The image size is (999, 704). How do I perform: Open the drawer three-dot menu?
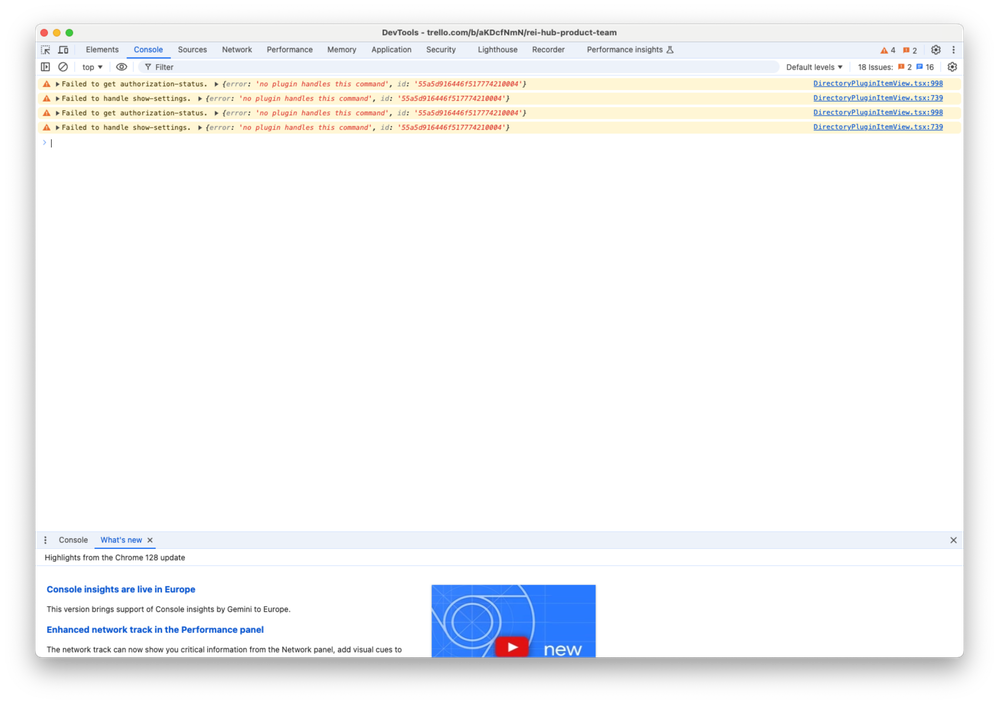tap(45, 540)
